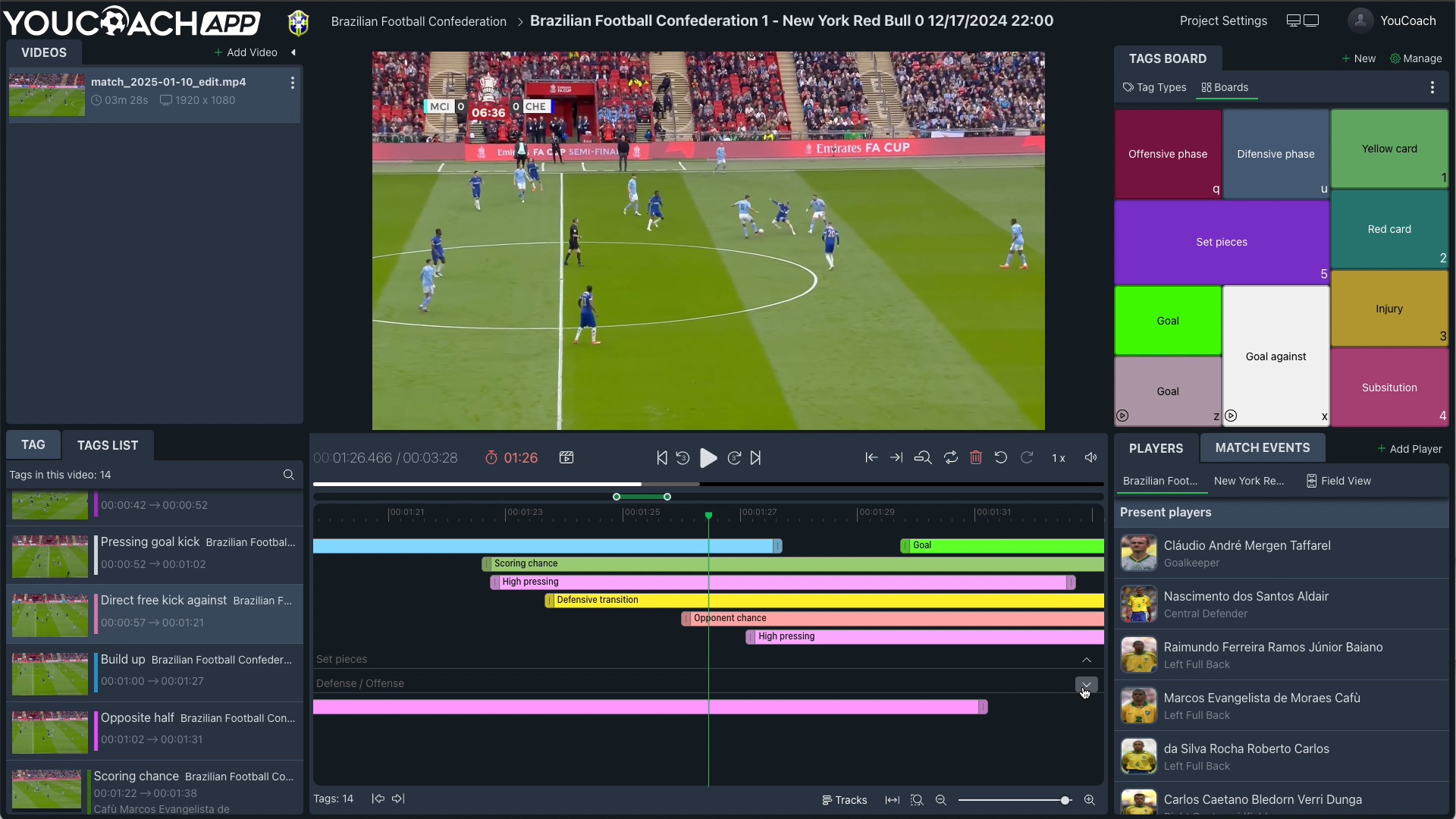Toggle the dual-screen layout icon
Screen dimensions: 1456x819
1303,20
